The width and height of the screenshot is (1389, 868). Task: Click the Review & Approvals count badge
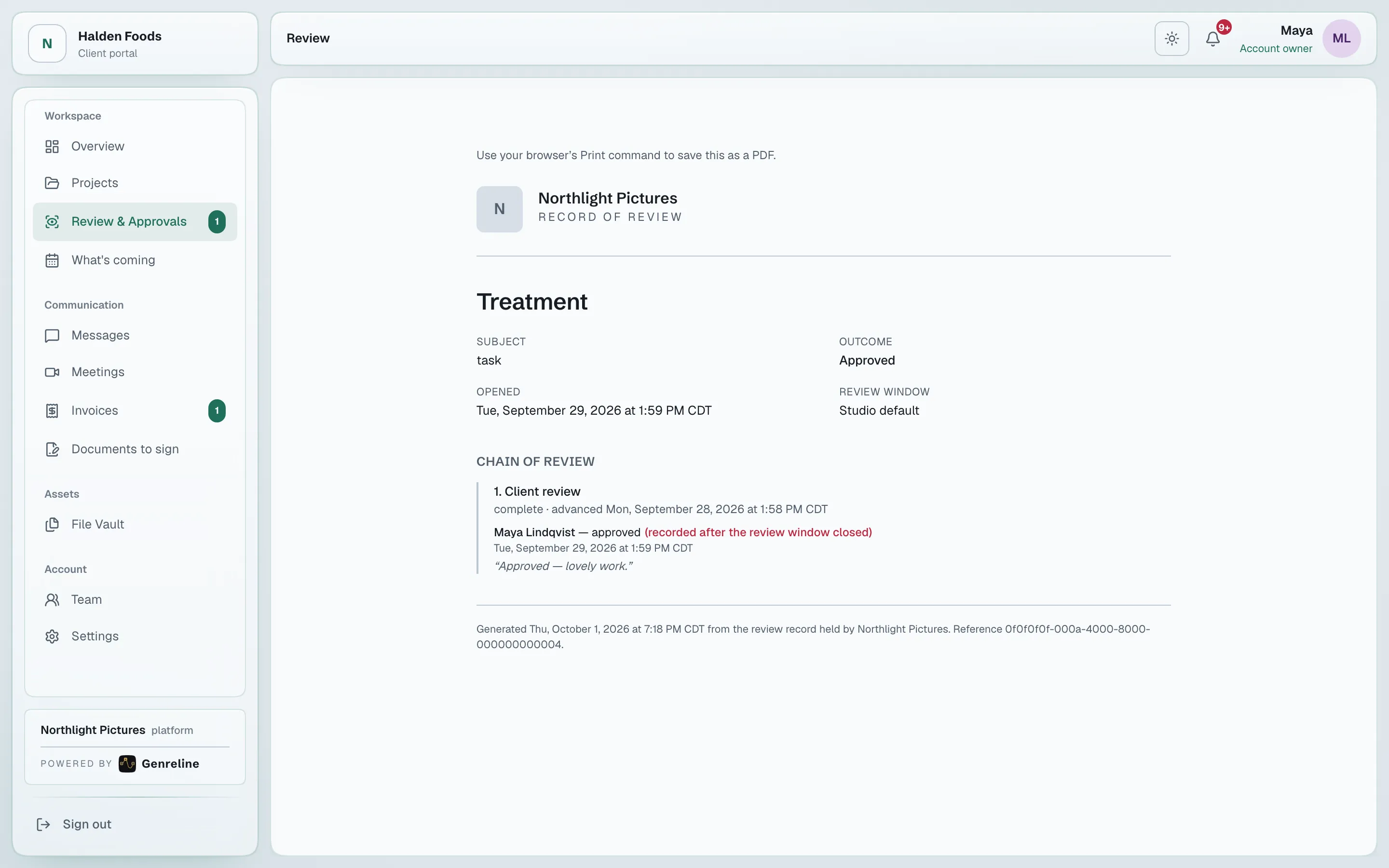[x=217, y=222]
